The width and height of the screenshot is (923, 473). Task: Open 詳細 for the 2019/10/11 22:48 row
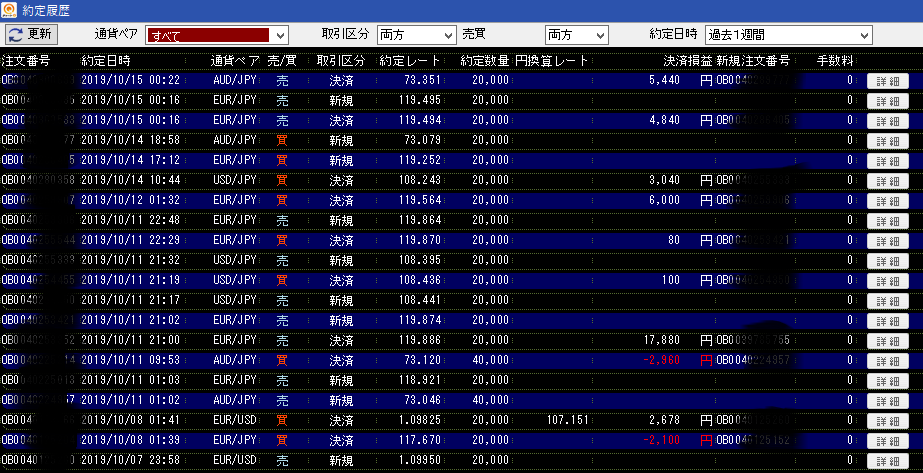888,221
